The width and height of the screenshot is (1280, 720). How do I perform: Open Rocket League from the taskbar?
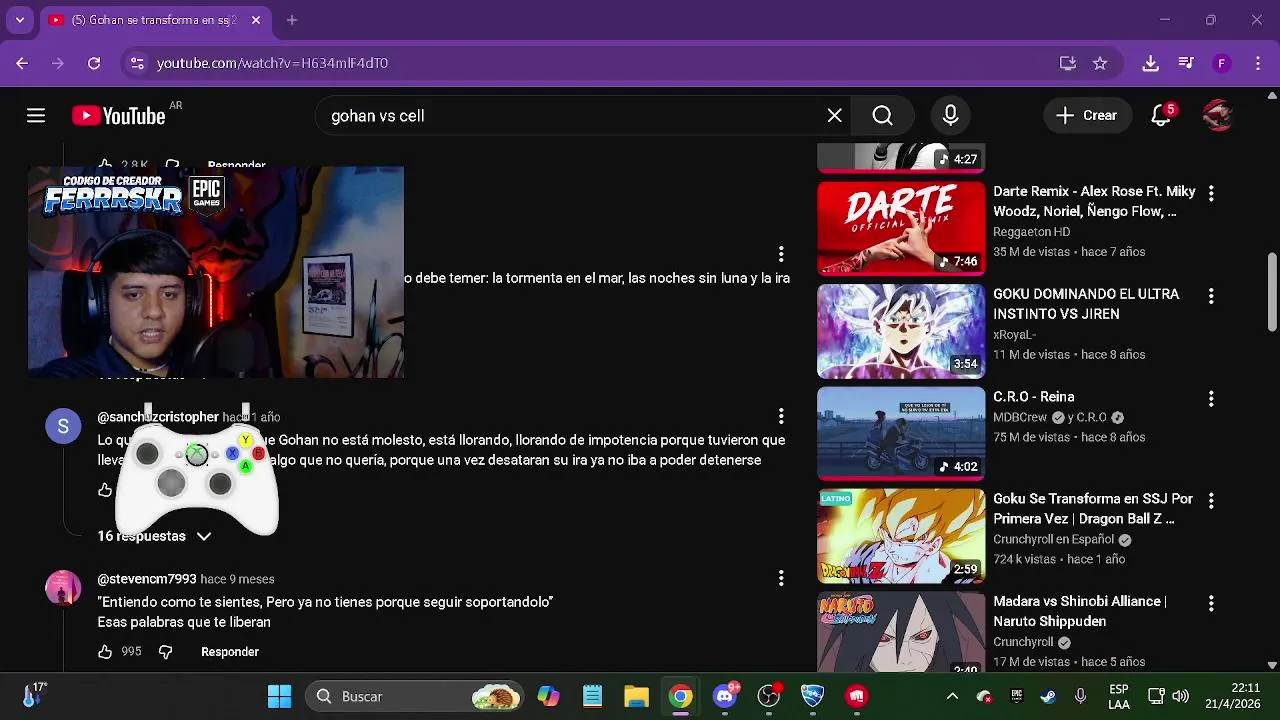813,696
